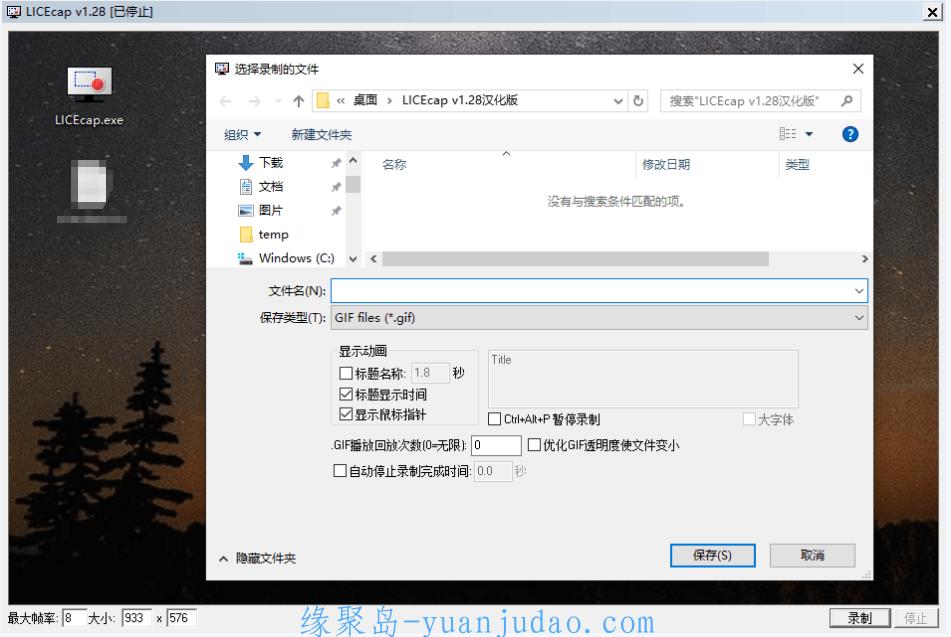Click the 停止 button in LICEcap
Viewport: 951px width, 637px height.
pos(915,618)
